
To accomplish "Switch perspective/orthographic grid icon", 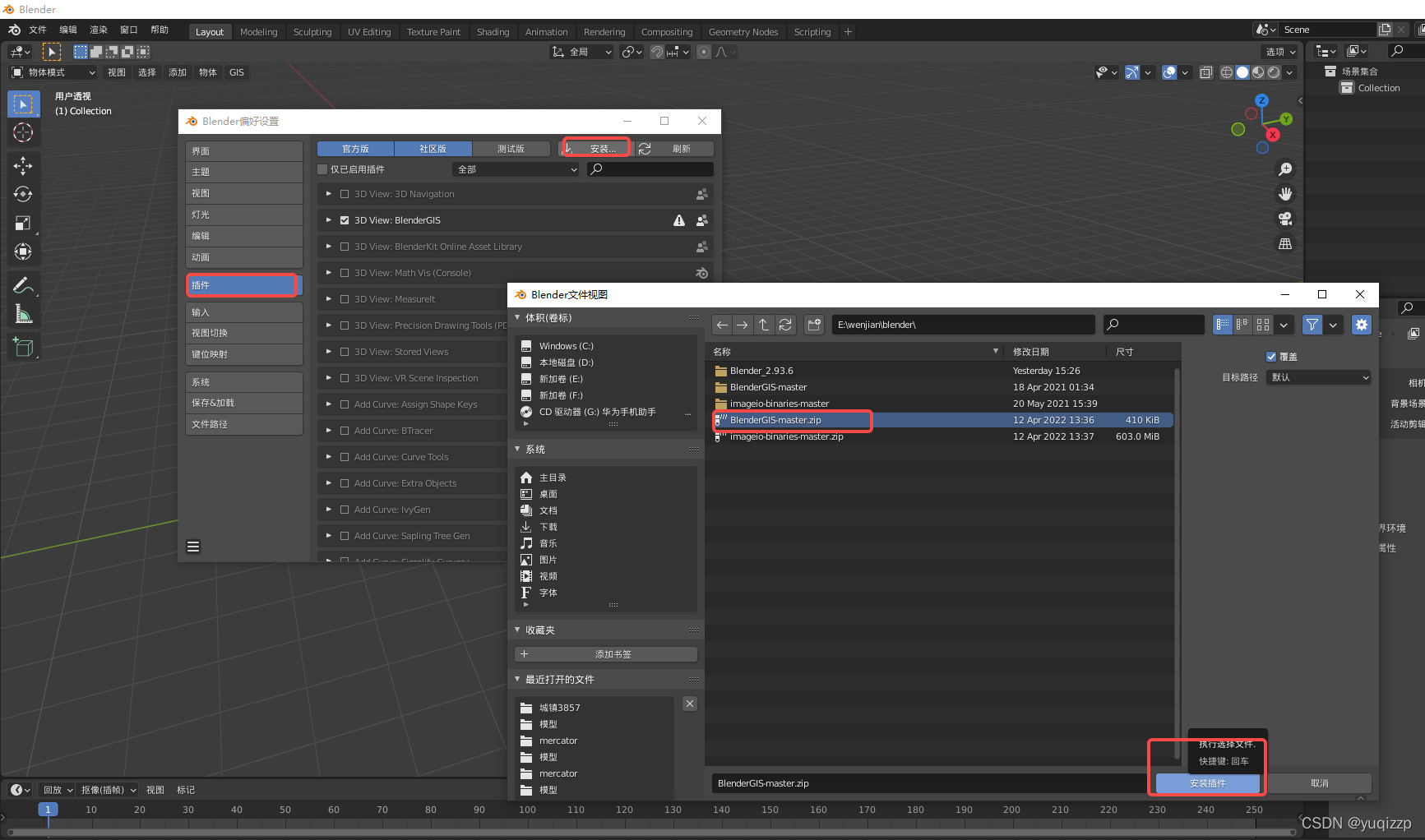I will [x=1285, y=244].
